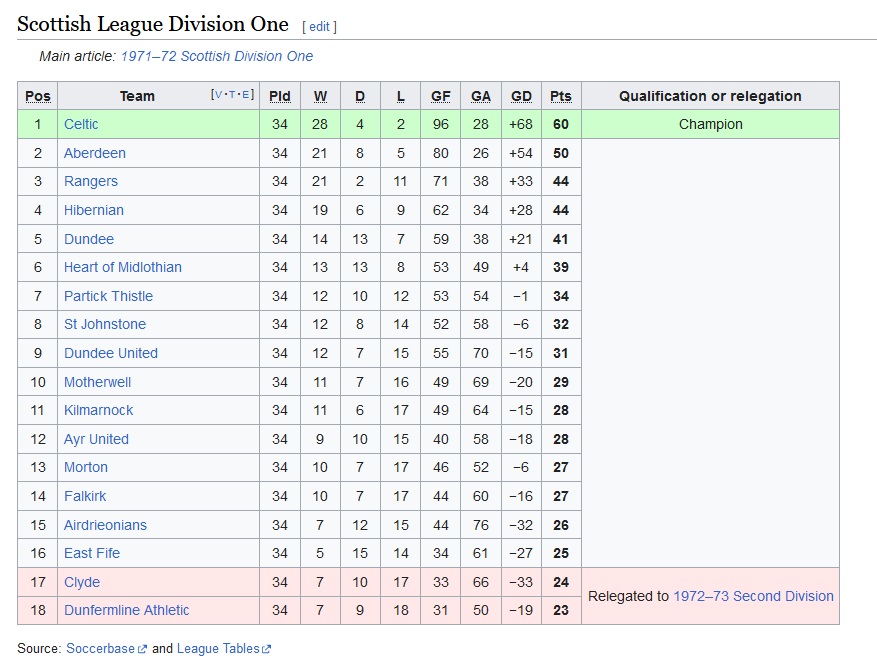Viewport: 877px width, 669px height.
Task: Click the edit link beside the section heading
Action: tap(319, 26)
